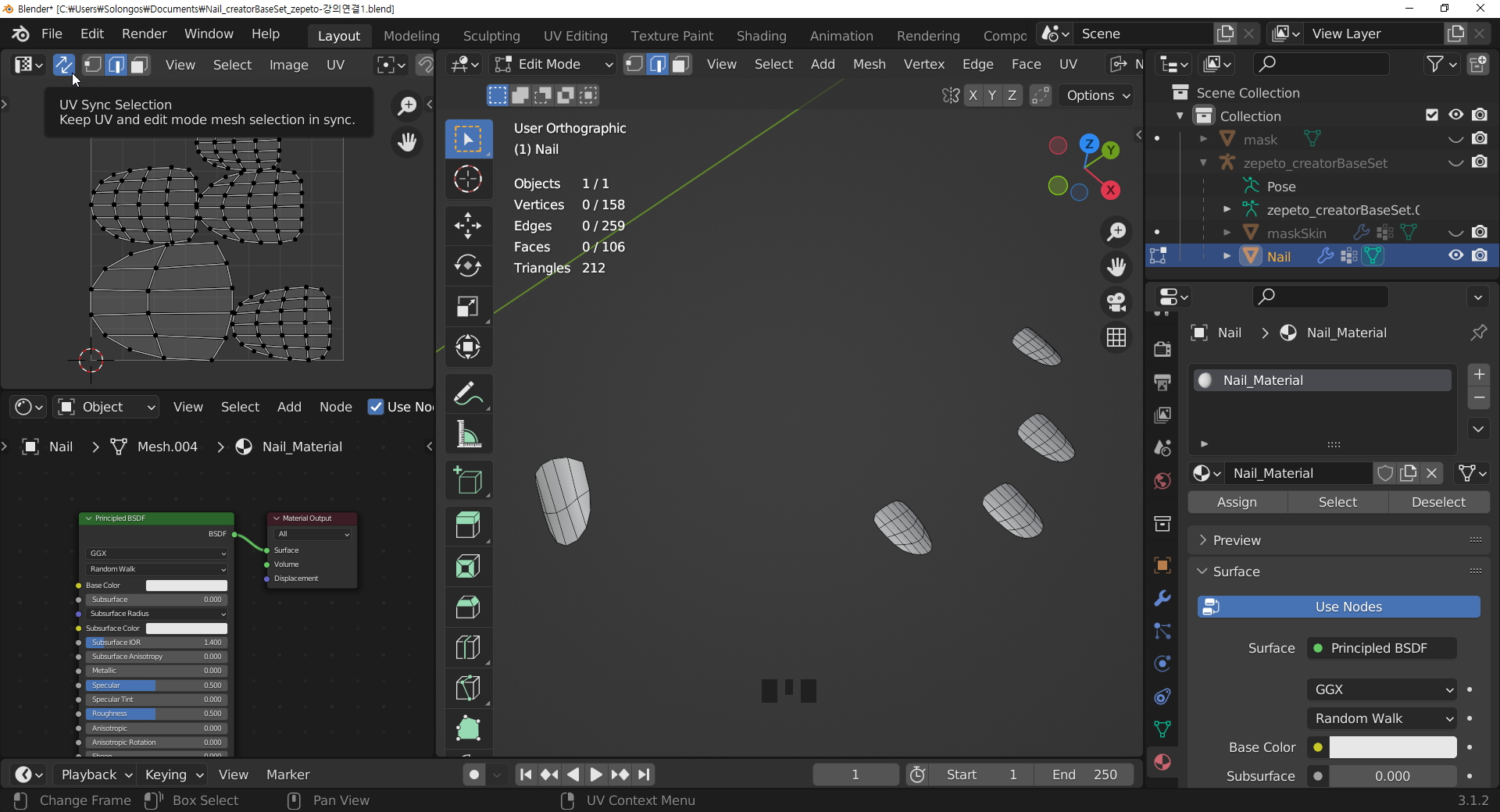Expand the Nail object in outliner
The width and height of the screenshot is (1500, 812).
click(1227, 256)
